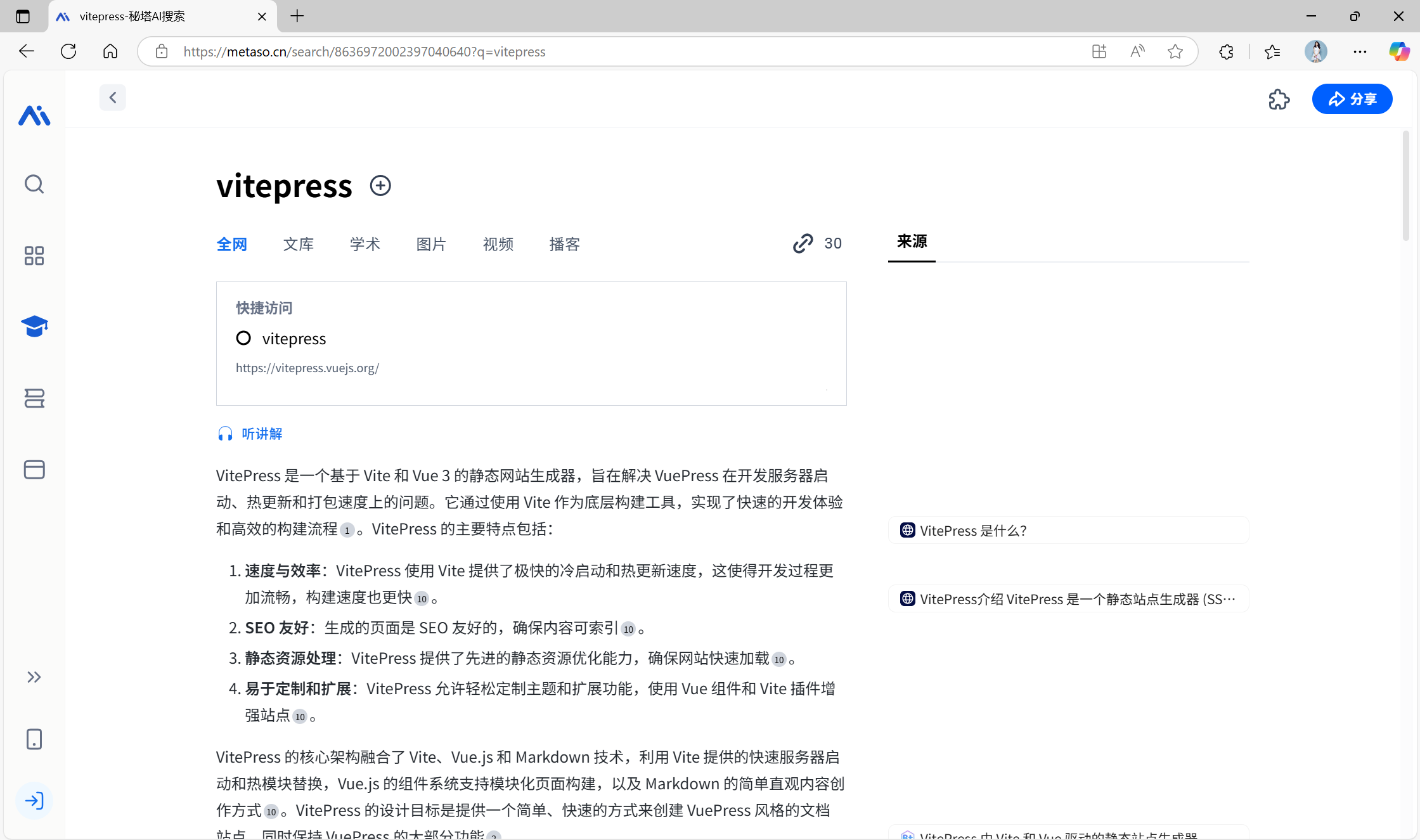Close the vitepress-秘塔AI搜索 browser tab

tap(262, 16)
